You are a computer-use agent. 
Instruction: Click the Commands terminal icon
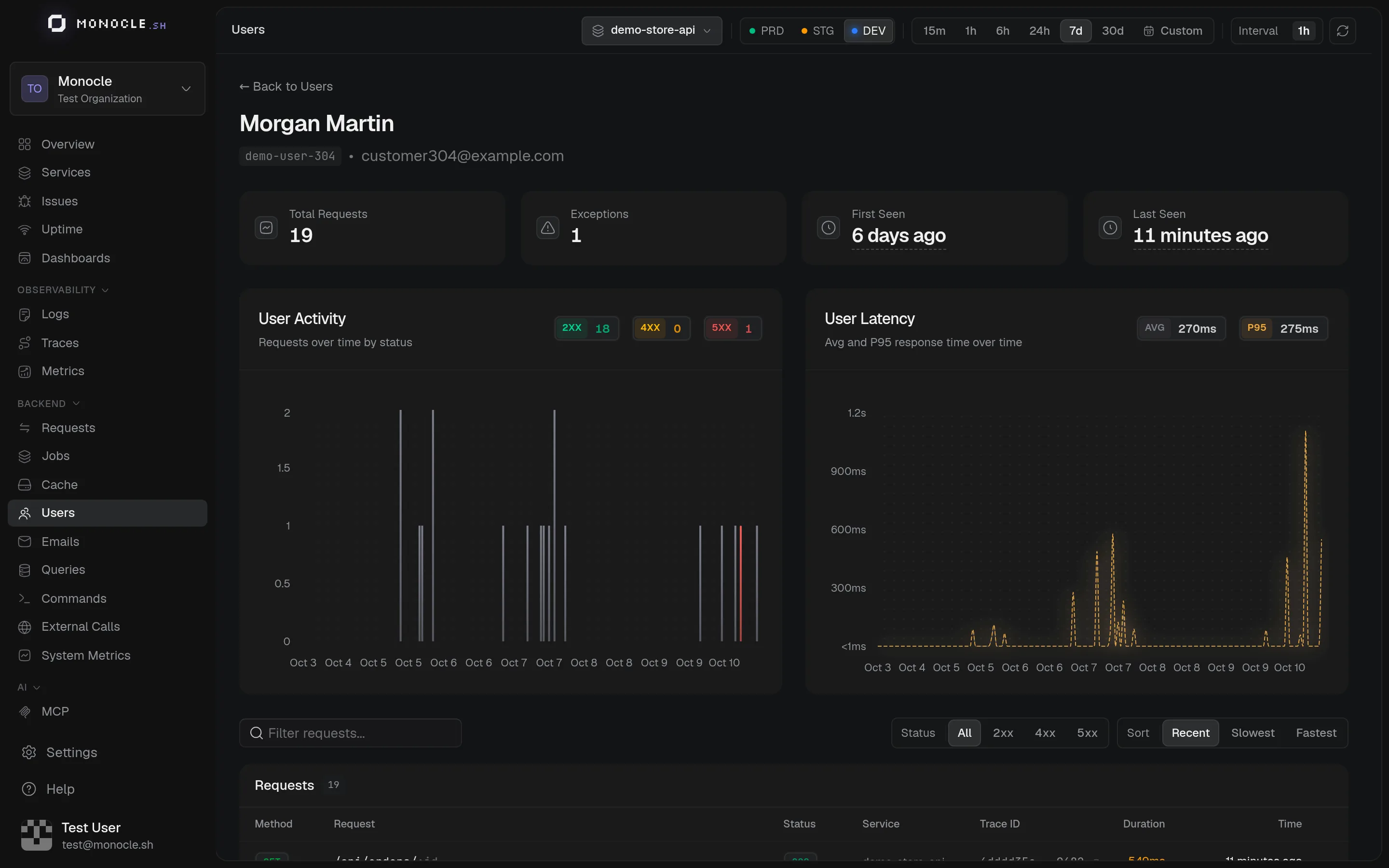click(x=25, y=599)
